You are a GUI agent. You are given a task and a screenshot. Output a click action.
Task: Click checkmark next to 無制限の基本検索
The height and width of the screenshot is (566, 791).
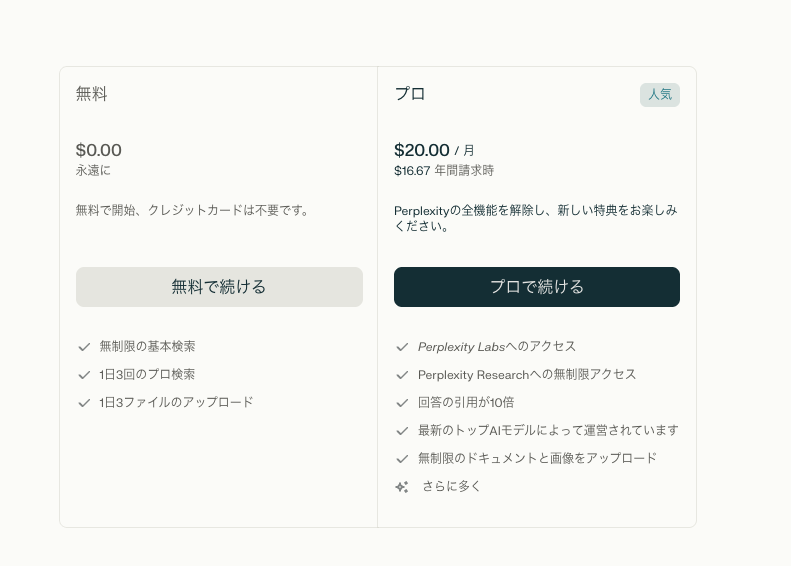point(84,347)
